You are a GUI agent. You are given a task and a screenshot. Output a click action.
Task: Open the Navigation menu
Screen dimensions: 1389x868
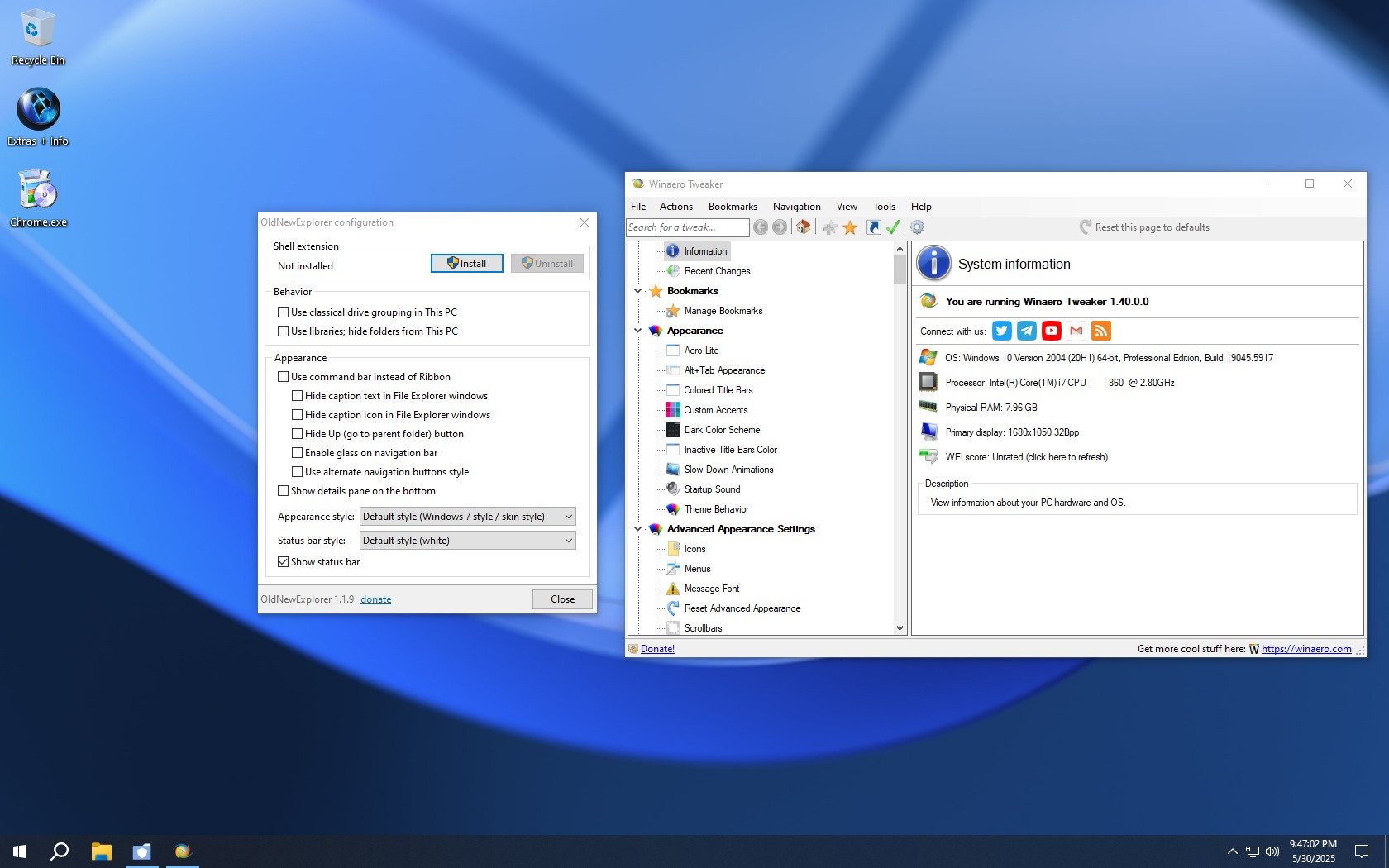pos(796,207)
